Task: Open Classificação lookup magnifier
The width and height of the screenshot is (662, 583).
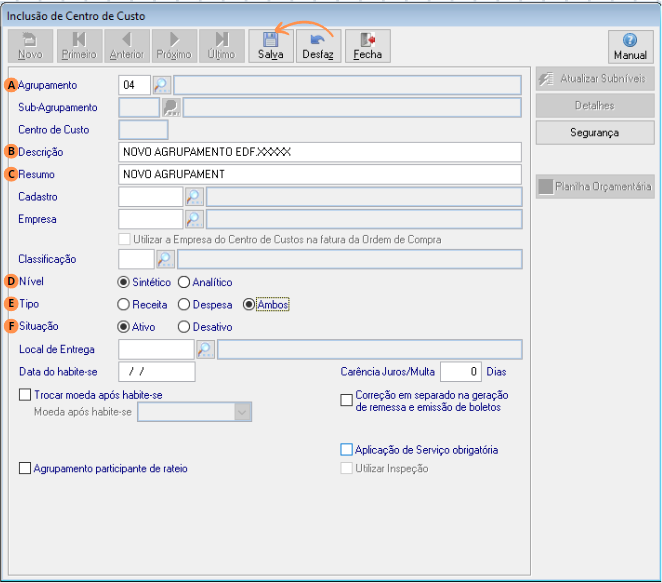Action: (x=166, y=259)
